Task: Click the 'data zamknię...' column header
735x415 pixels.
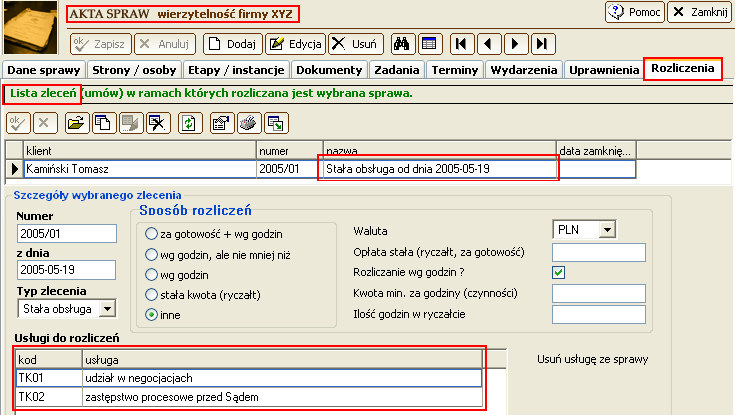Action: (x=596, y=151)
